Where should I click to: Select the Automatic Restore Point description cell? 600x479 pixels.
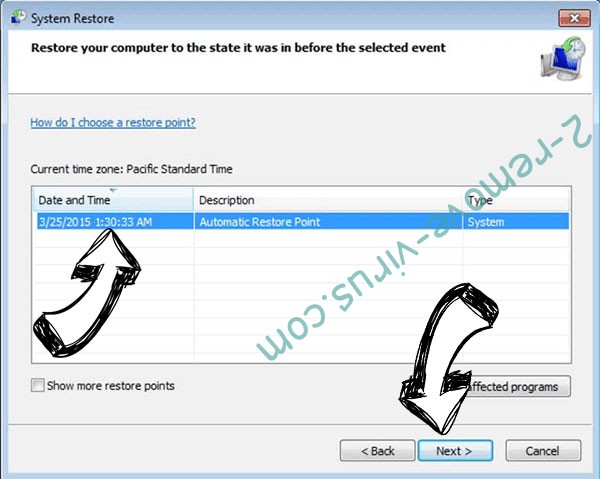click(259, 222)
